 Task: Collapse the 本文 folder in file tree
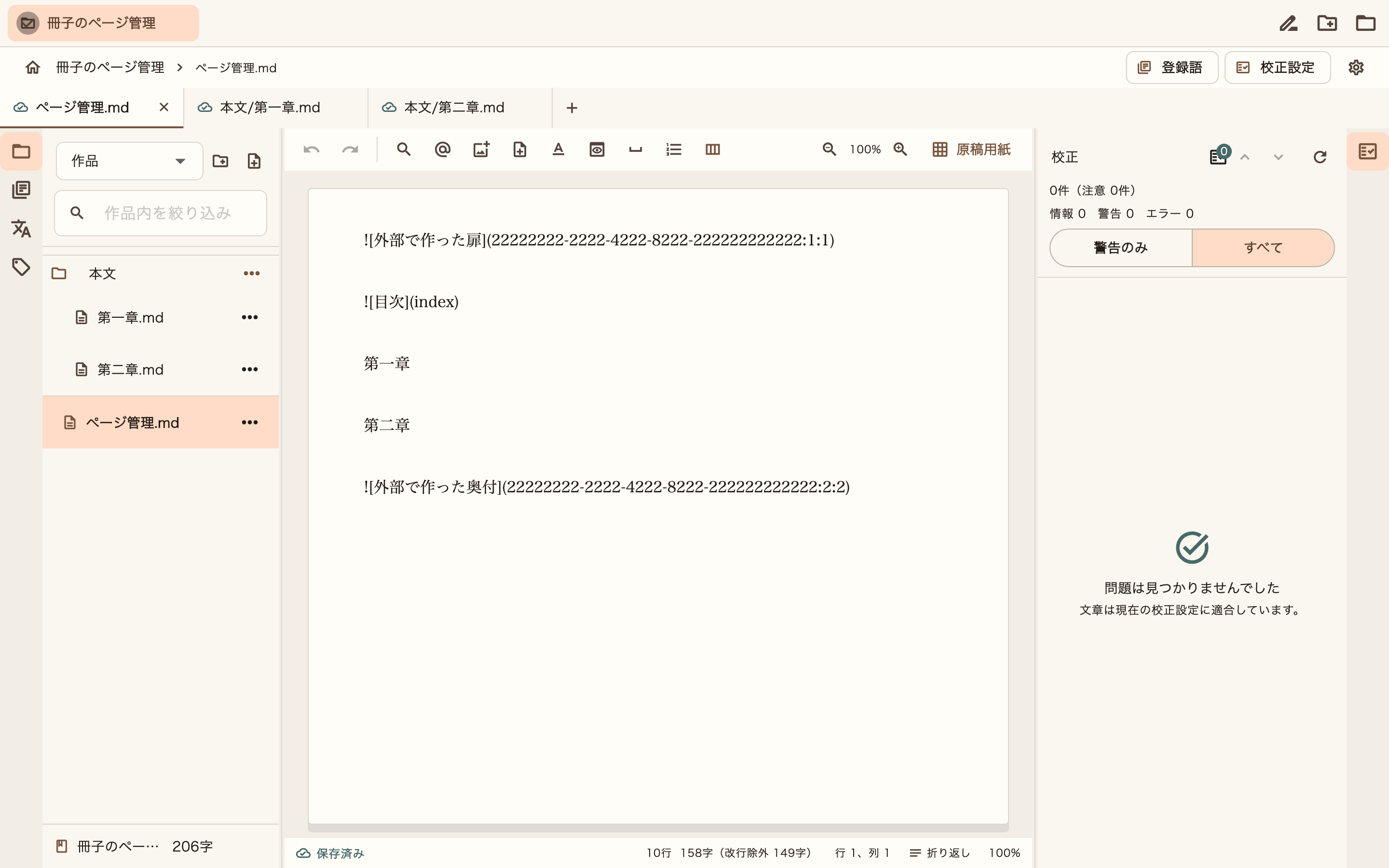tap(58, 274)
